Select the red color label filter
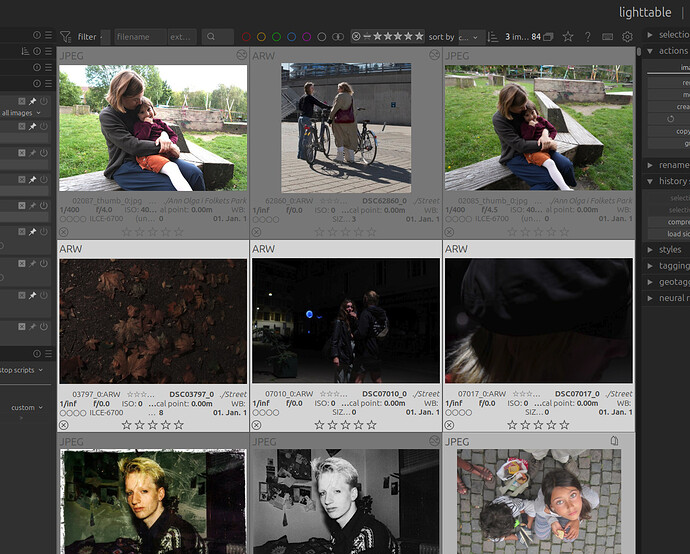Screen dimensions: 690x554 pyautogui.click(x=246, y=37)
